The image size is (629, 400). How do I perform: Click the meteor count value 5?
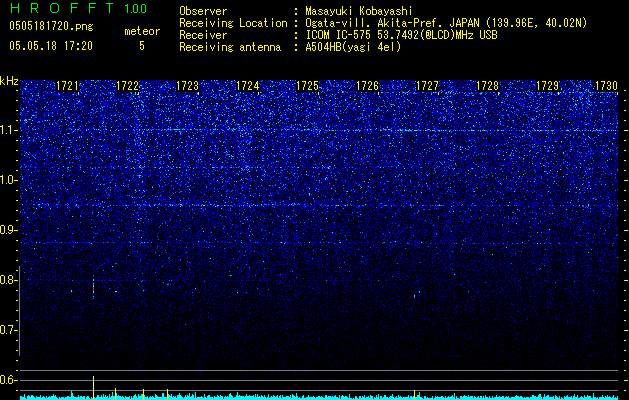(142, 46)
